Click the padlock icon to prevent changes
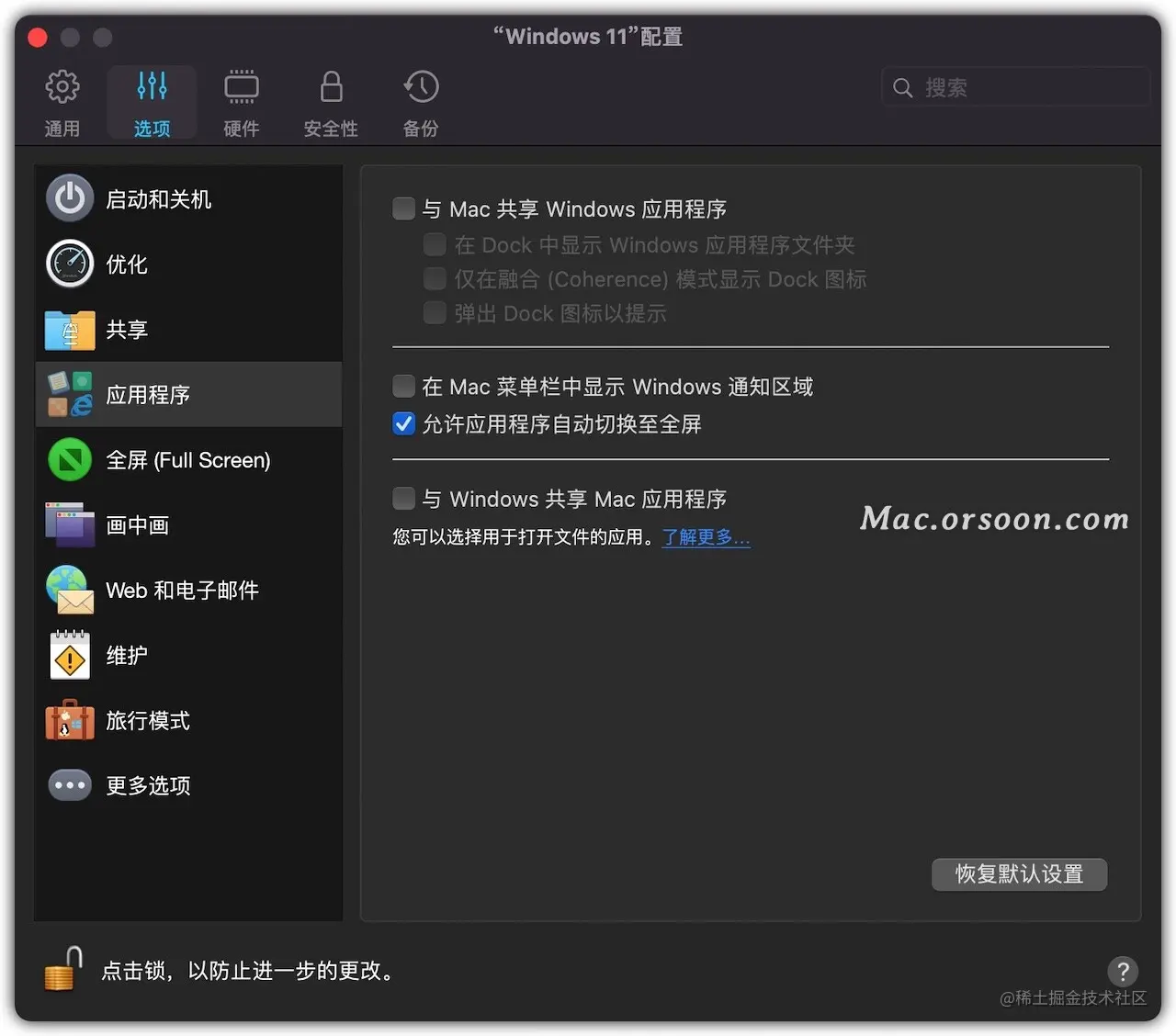The width and height of the screenshot is (1176, 1036). pyautogui.click(x=62, y=970)
